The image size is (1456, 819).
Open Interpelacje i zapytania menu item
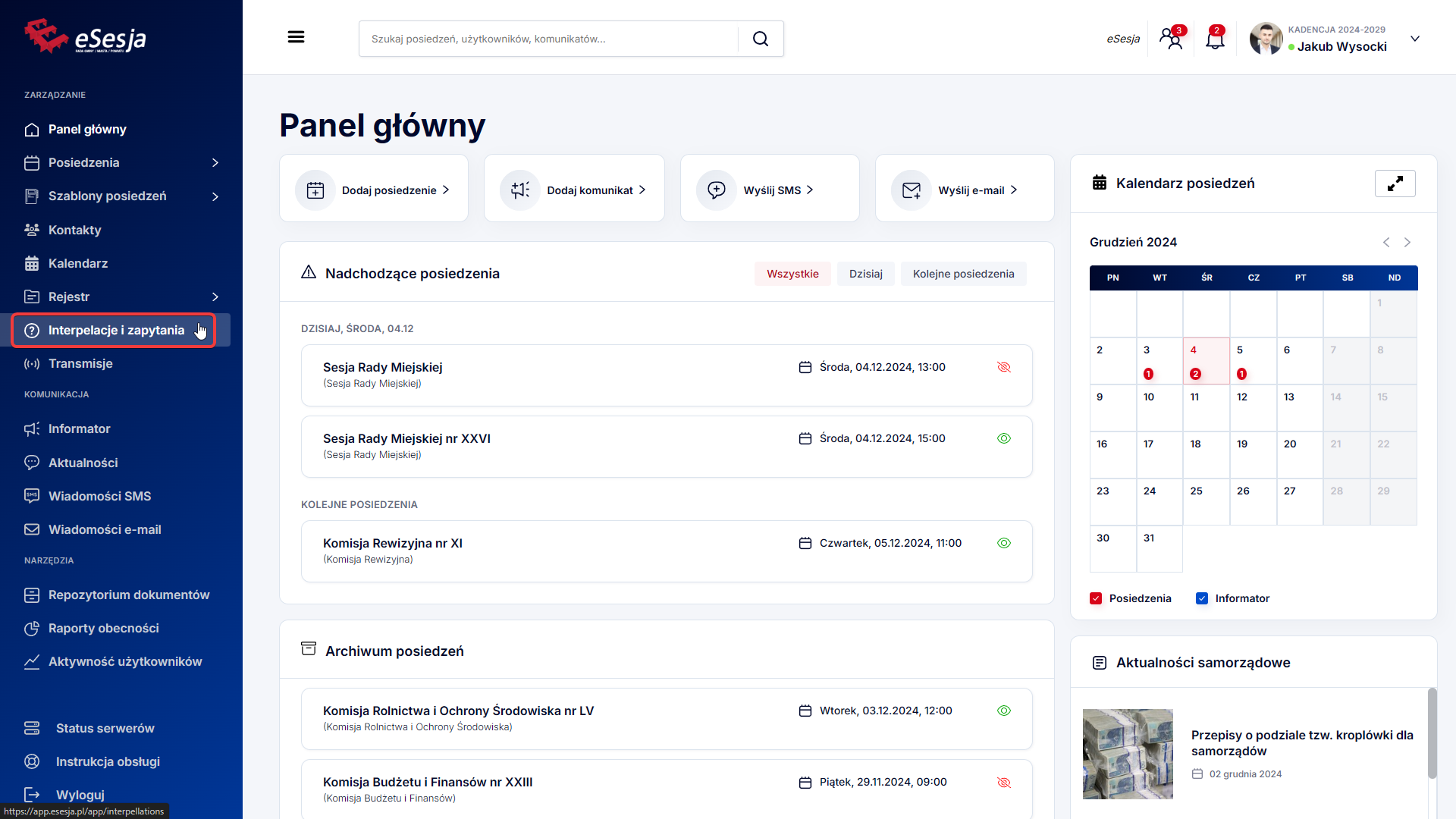tap(114, 331)
